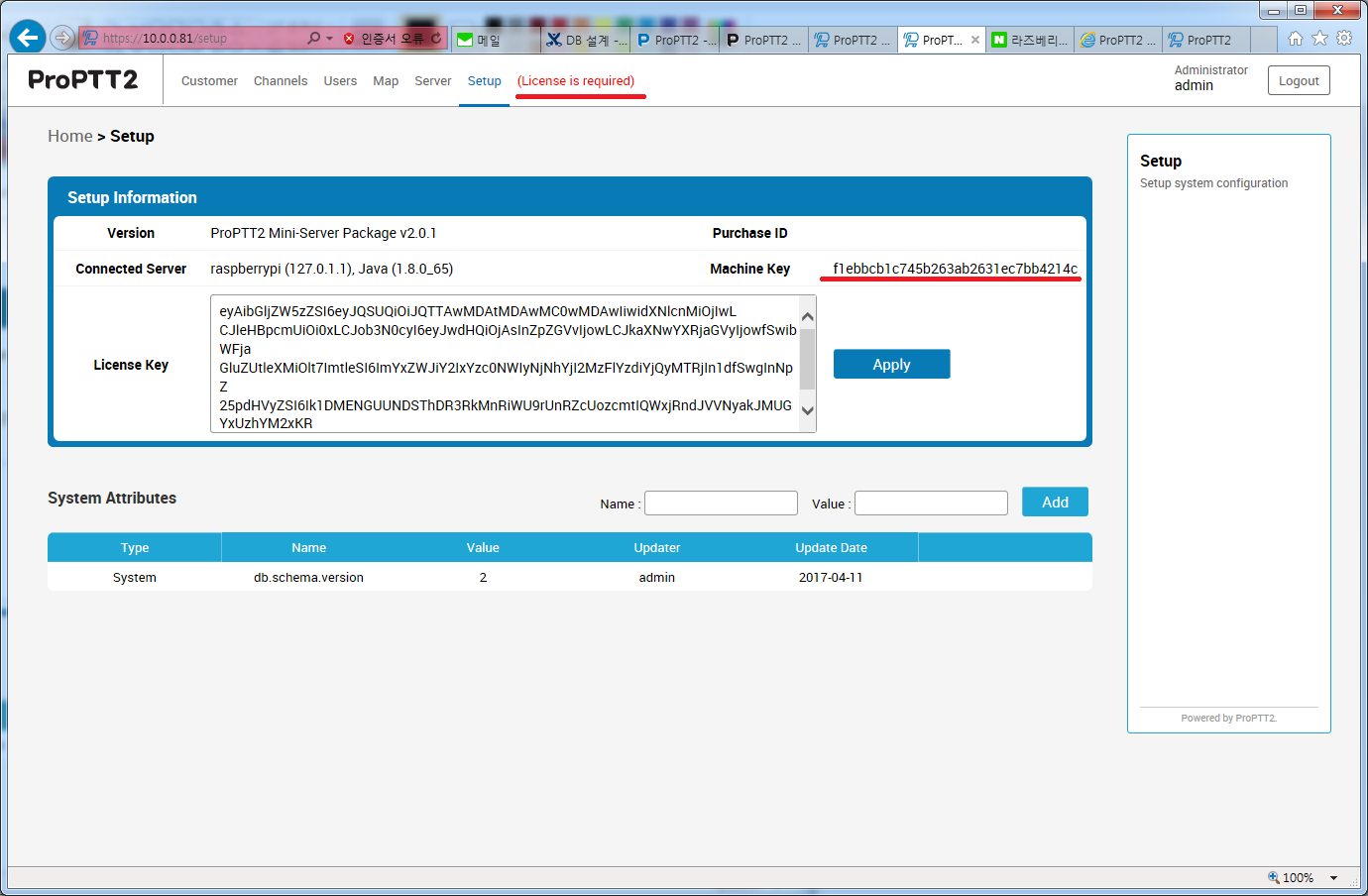Go to the Users menu item
The height and width of the screenshot is (896, 1368).
tap(340, 81)
